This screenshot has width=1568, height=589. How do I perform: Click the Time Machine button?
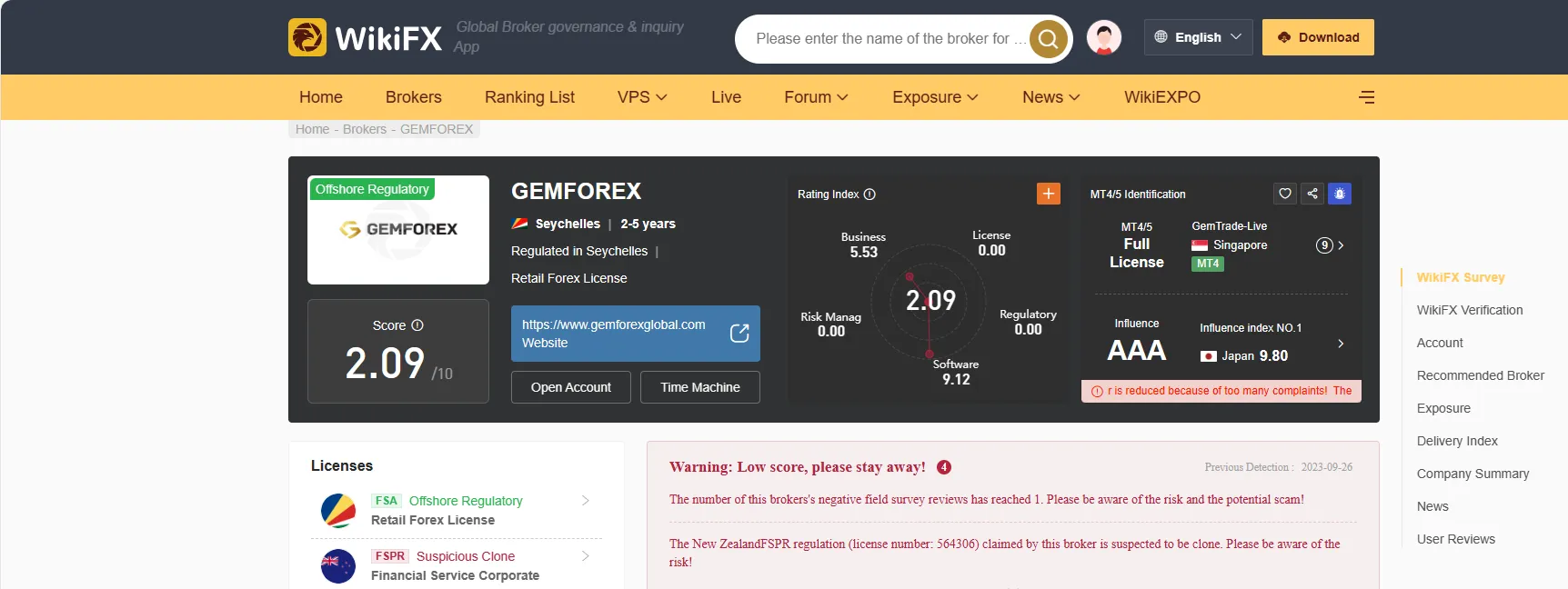700,387
